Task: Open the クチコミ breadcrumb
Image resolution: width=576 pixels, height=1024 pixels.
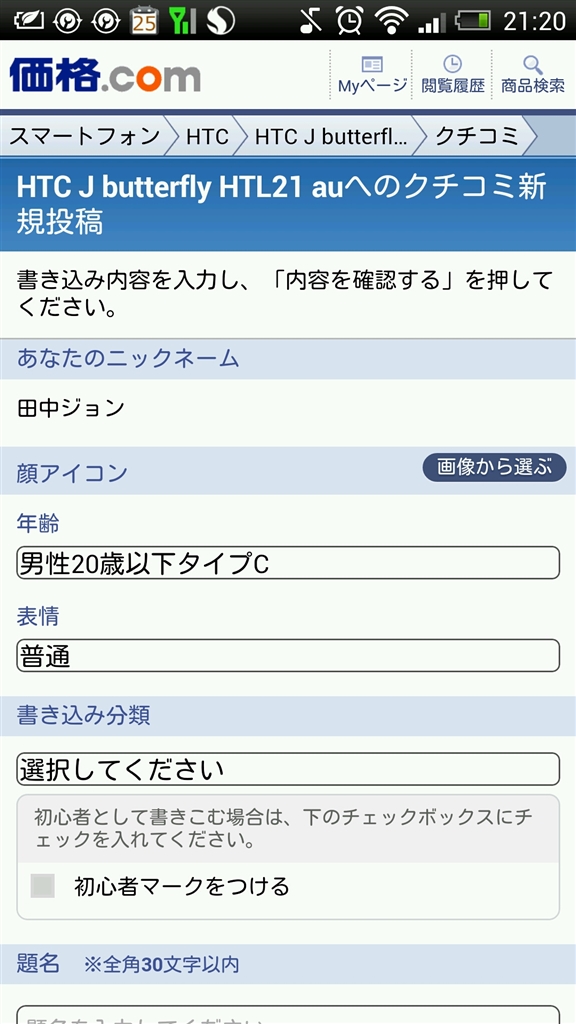Action: [x=477, y=136]
